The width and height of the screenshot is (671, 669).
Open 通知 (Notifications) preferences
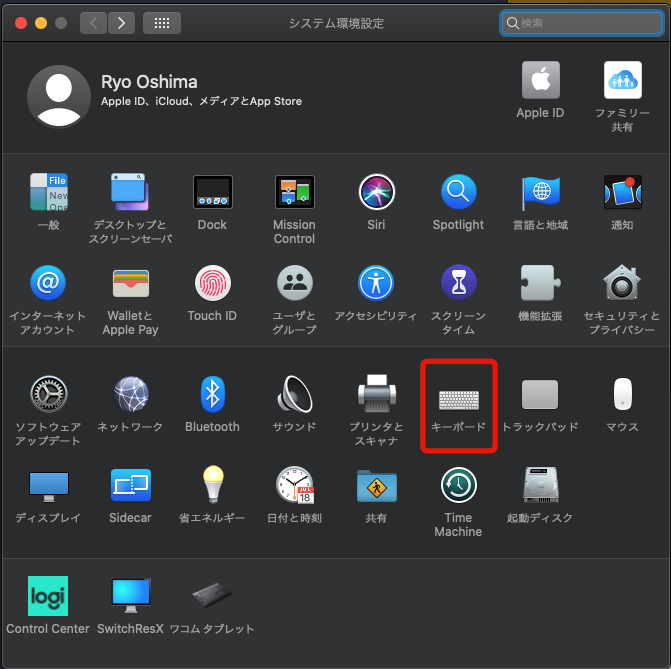coord(623,192)
